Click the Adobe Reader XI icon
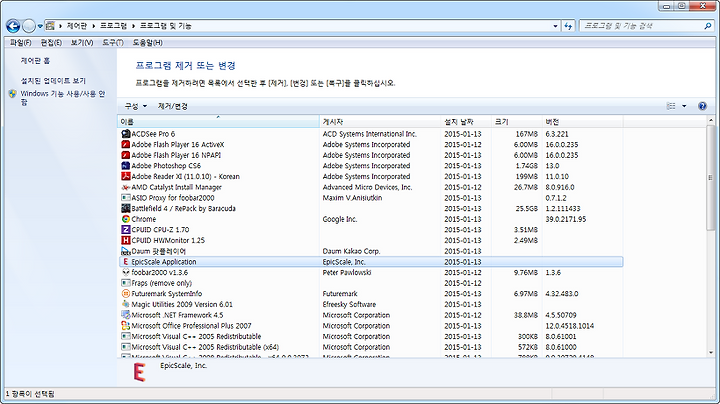This screenshot has width=720, height=404. click(126, 176)
